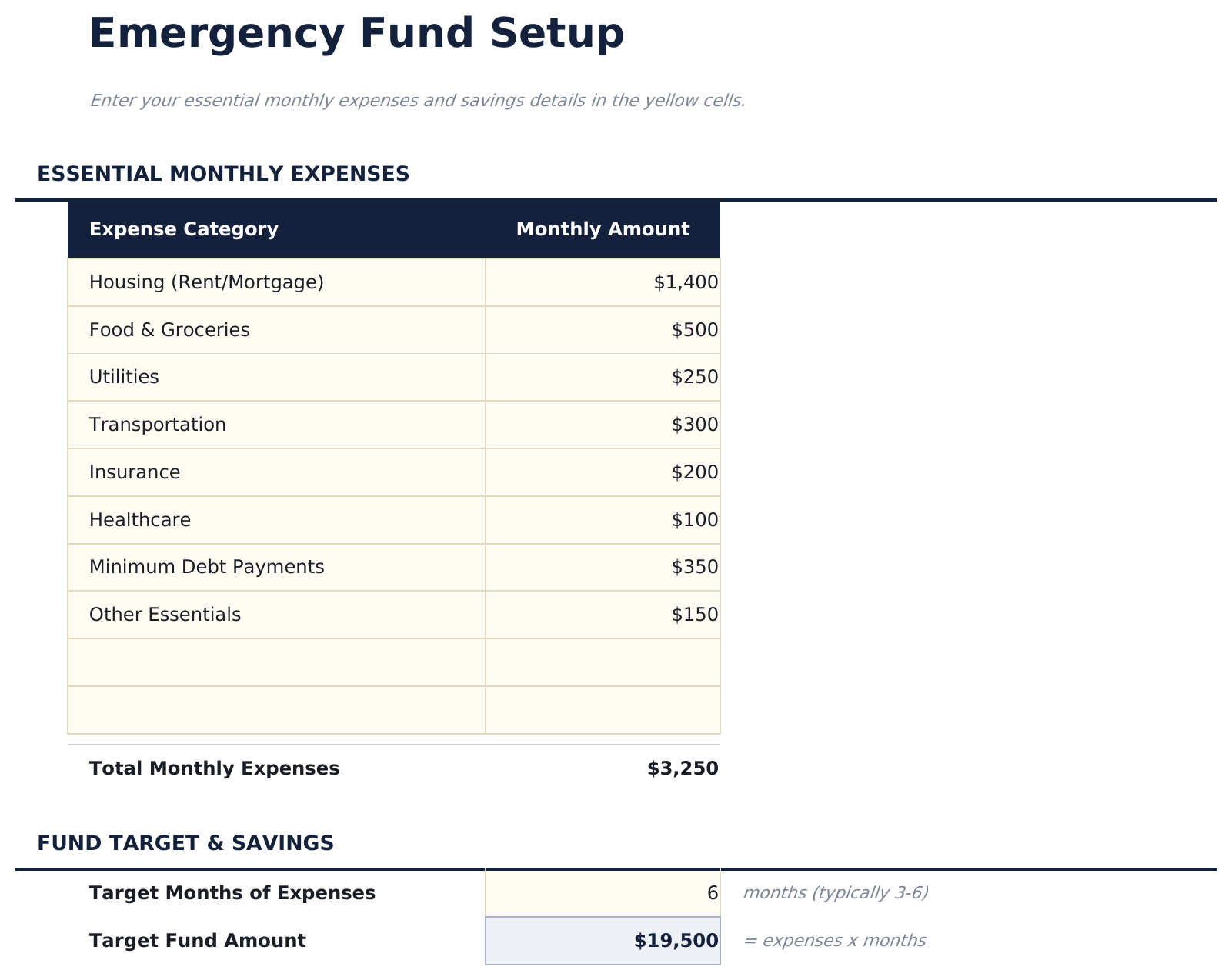This screenshot has width=1232, height=980.
Task: Select the Other Essentials $150 cell
Action: coord(603,615)
